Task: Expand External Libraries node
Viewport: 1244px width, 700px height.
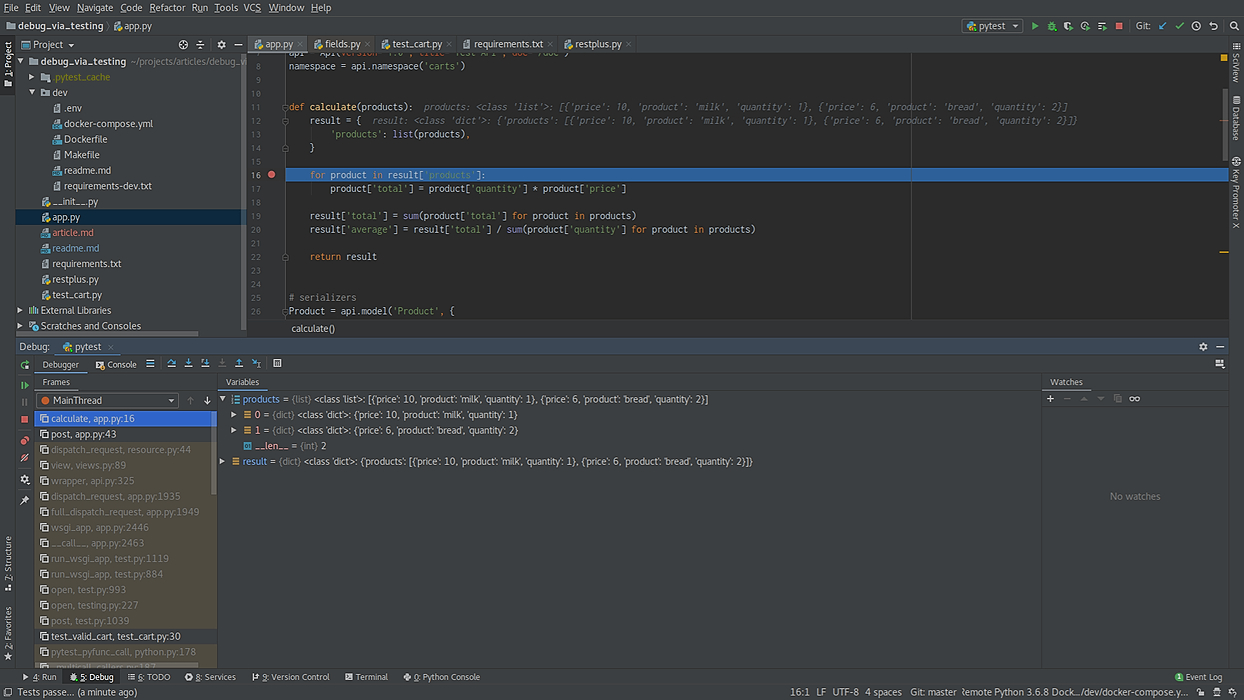Action: pos(20,310)
